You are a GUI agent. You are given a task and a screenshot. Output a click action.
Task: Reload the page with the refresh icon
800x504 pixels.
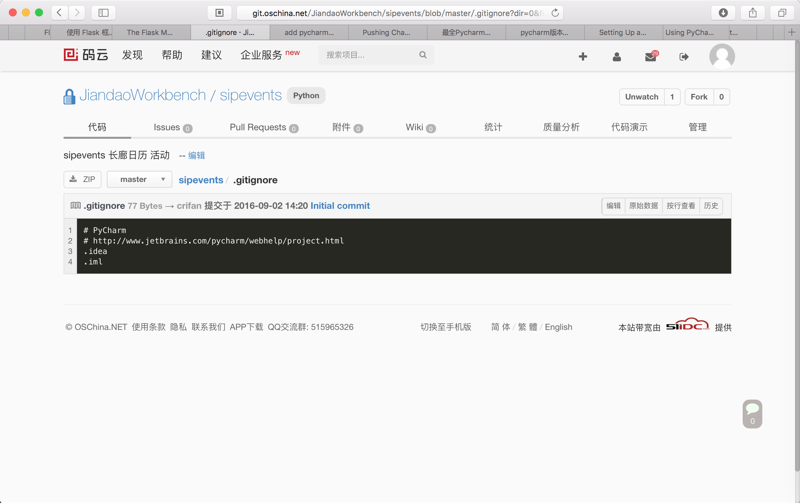tap(555, 13)
